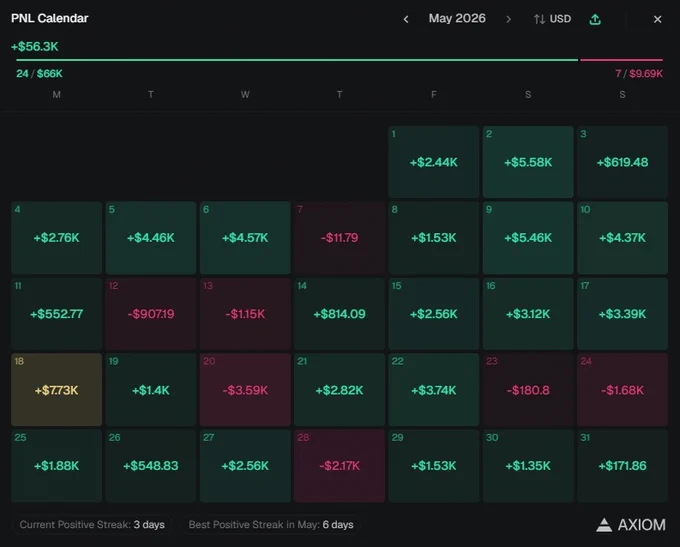Select May 20 cell showing -$3.59K

[x=245, y=390]
